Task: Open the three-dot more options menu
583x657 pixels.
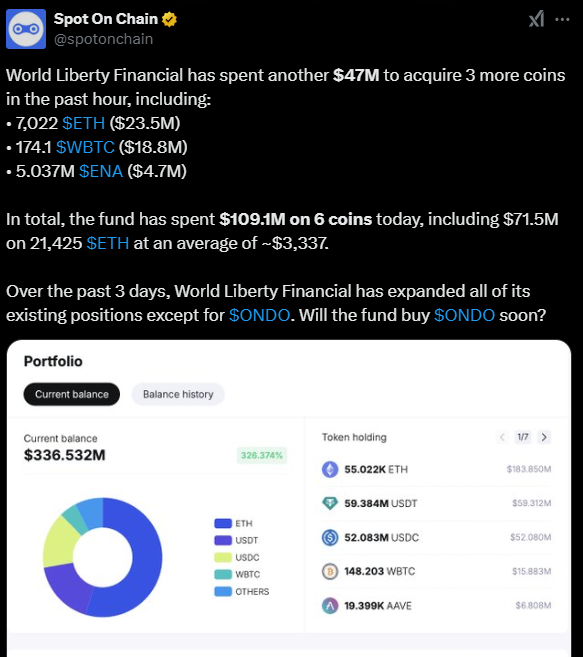Action: pyautogui.click(x=562, y=19)
